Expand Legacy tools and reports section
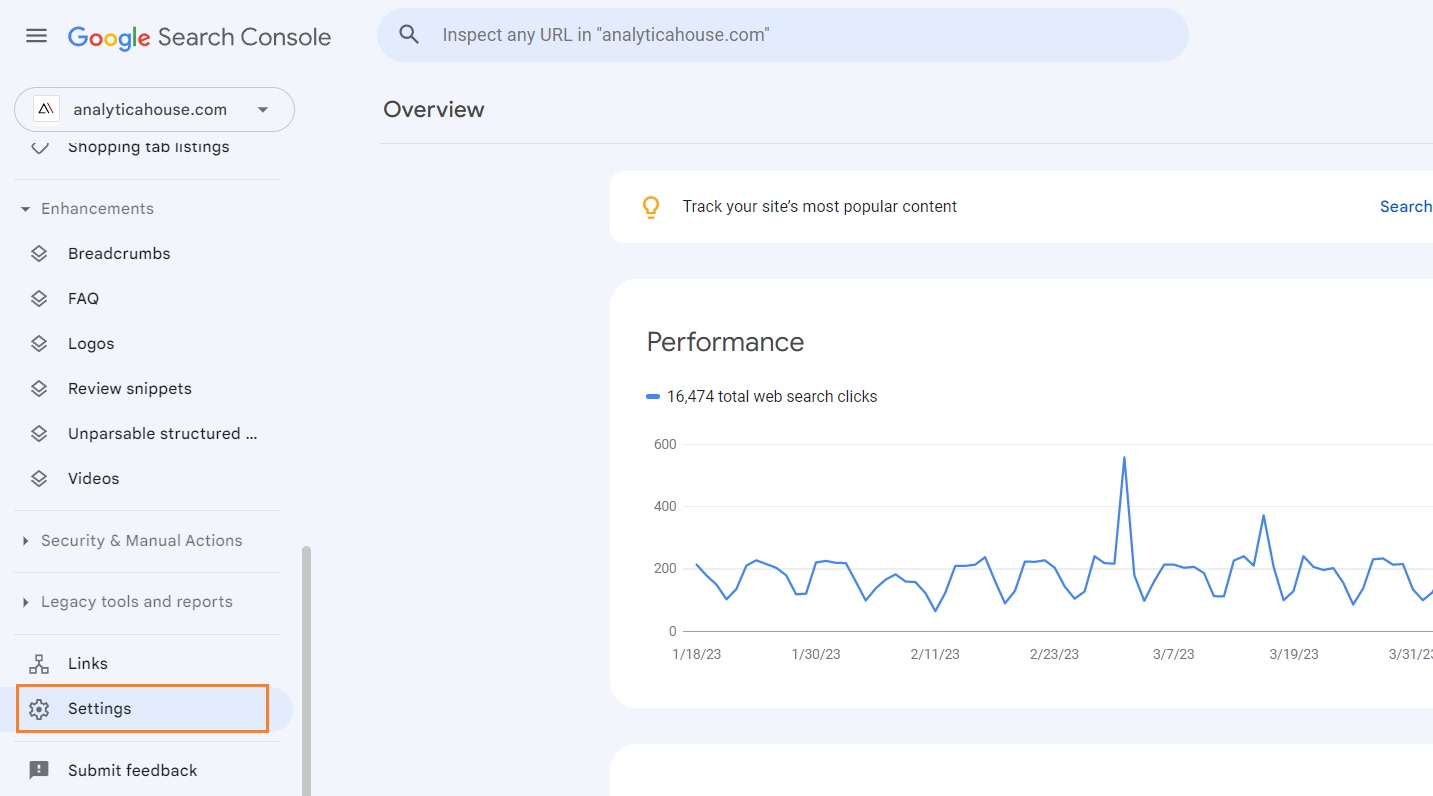This screenshot has width=1433, height=796. click(126, 602)
